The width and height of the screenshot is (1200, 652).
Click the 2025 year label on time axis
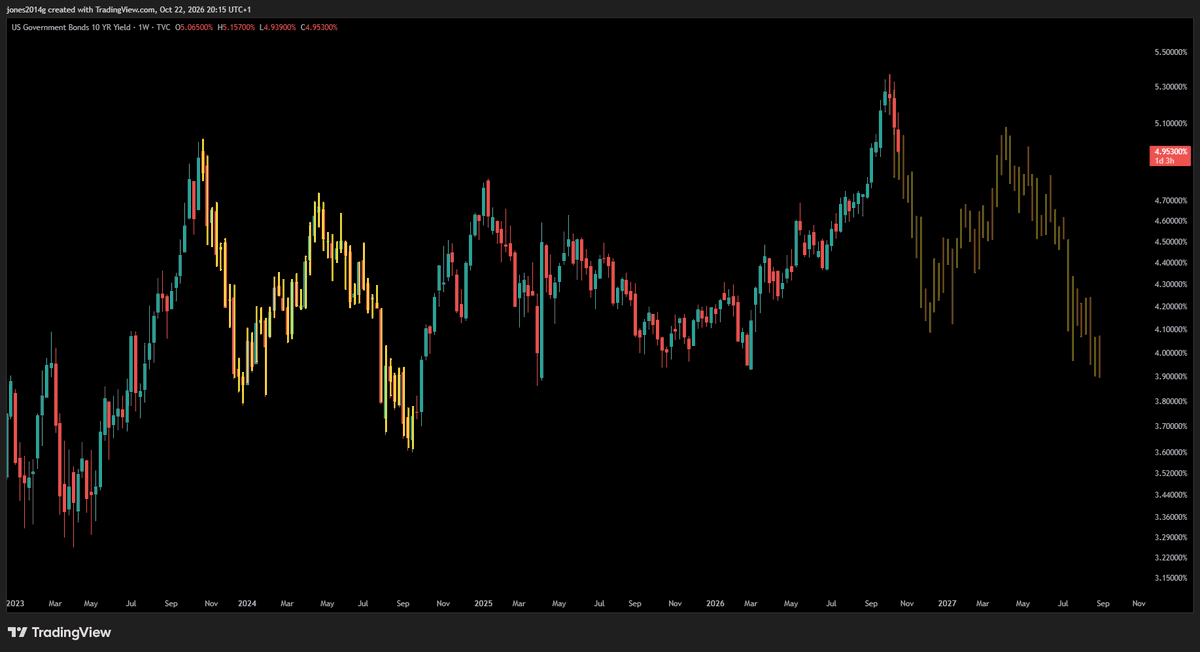coord(483,604)
